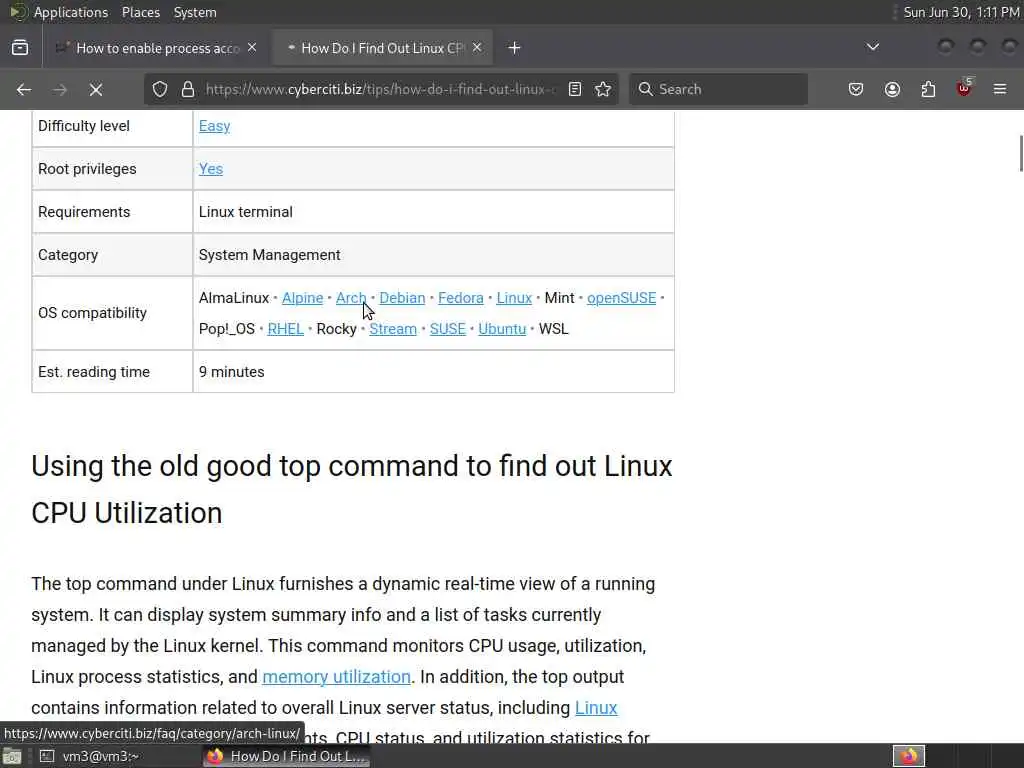Open the tracking protection shield icon

pyautogui.click(x=160, y=89)
